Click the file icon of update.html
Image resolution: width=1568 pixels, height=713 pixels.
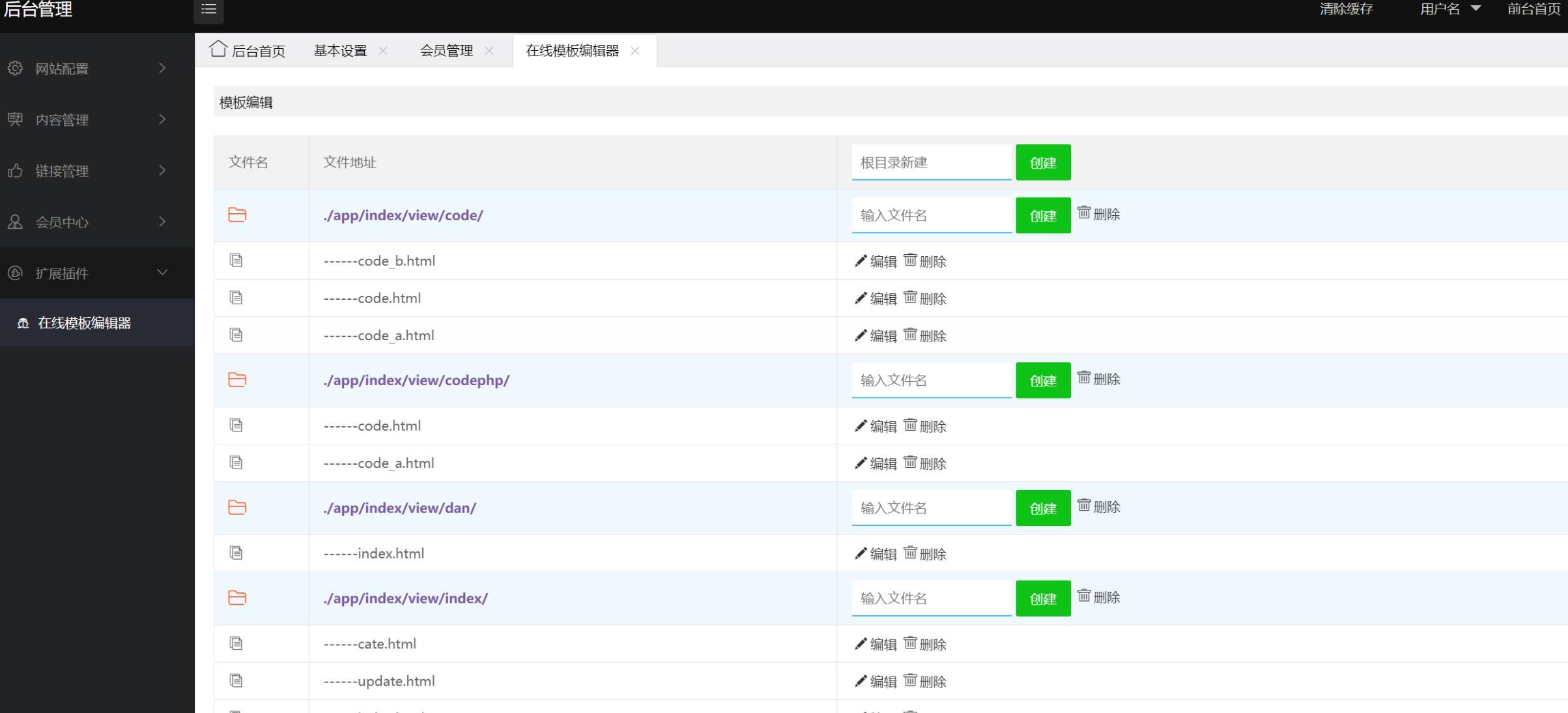[236, 680]
